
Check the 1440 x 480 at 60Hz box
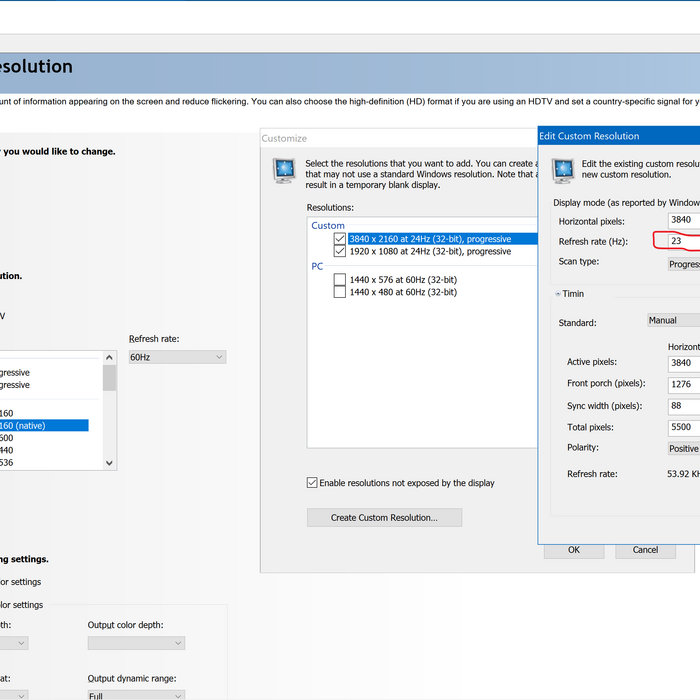(340, 292)
